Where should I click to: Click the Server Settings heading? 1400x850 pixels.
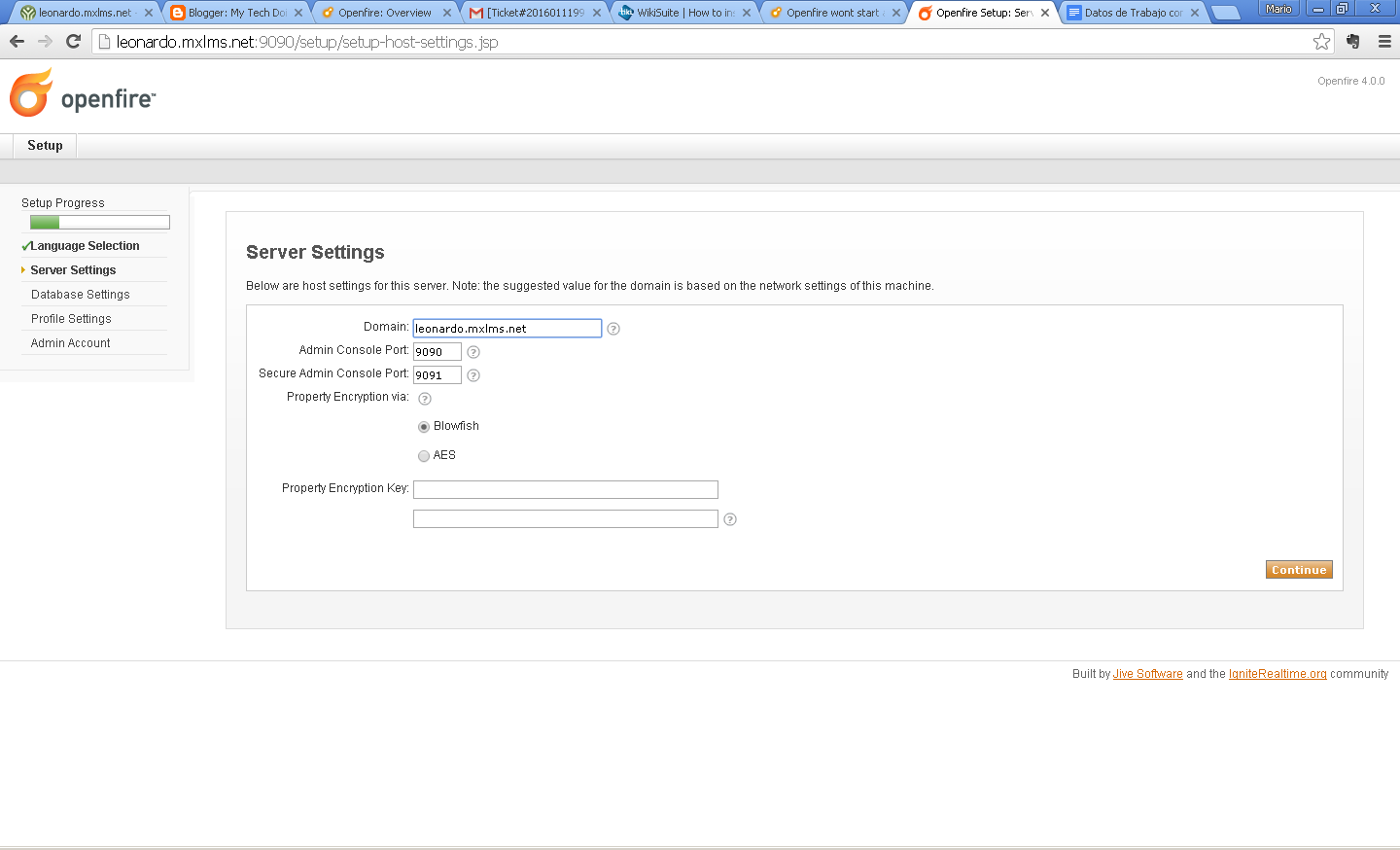click(315, 253)
